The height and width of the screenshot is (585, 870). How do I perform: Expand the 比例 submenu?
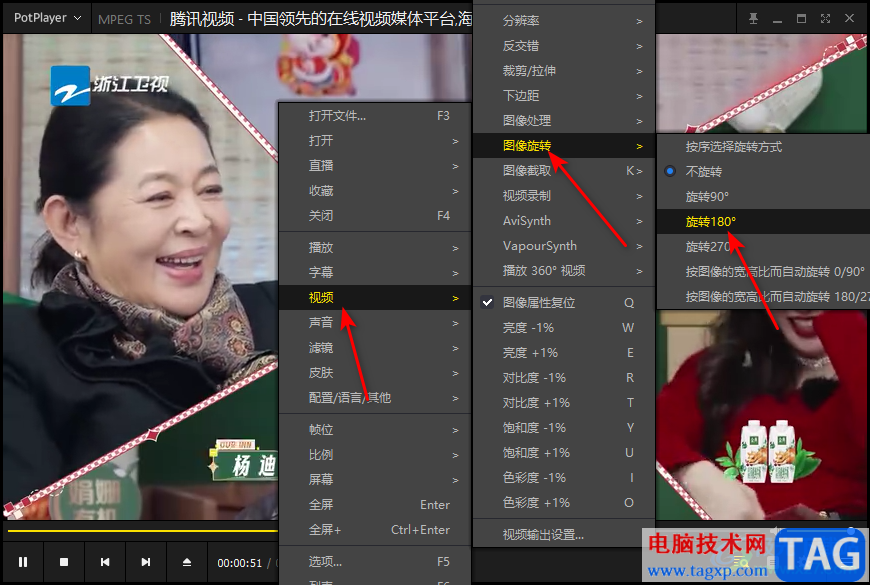(375, 455)
